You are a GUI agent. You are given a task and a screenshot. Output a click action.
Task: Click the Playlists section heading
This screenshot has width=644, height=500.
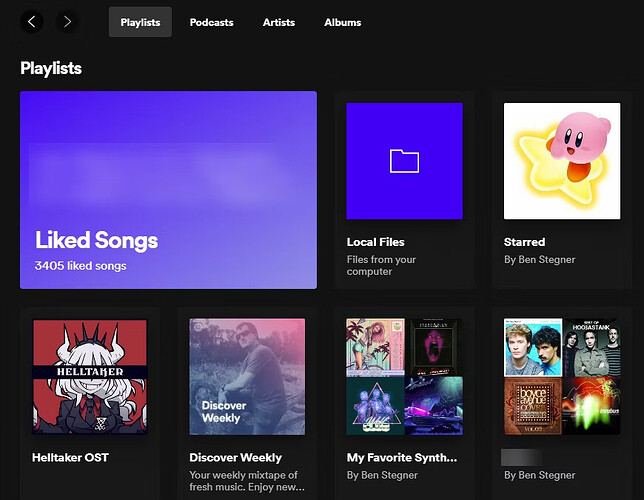tap(51, 68)
